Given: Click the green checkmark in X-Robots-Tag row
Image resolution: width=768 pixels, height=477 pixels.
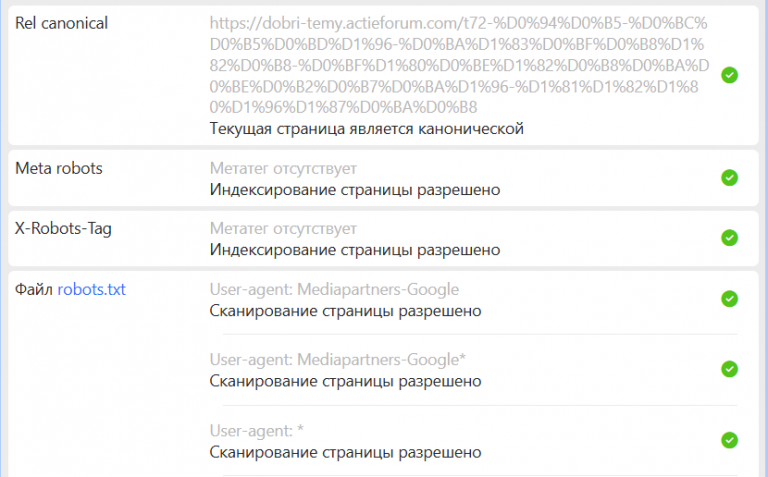Looking at the screenshot, I should point(729,238).
